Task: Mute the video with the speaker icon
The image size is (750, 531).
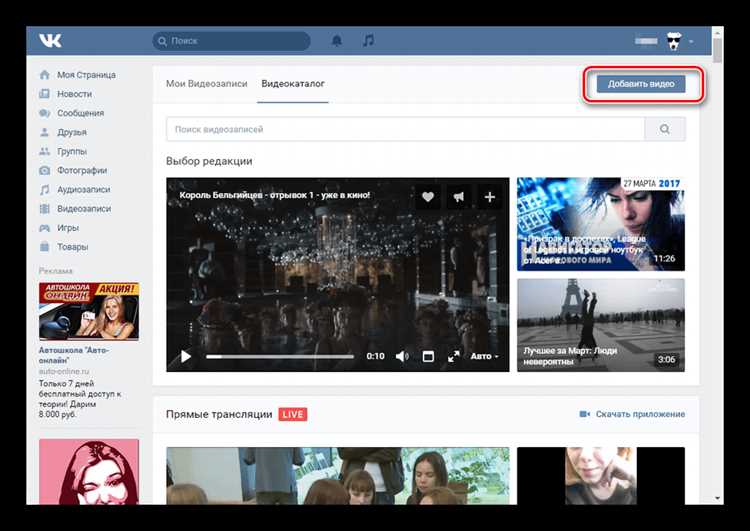Action: [402, 356]
